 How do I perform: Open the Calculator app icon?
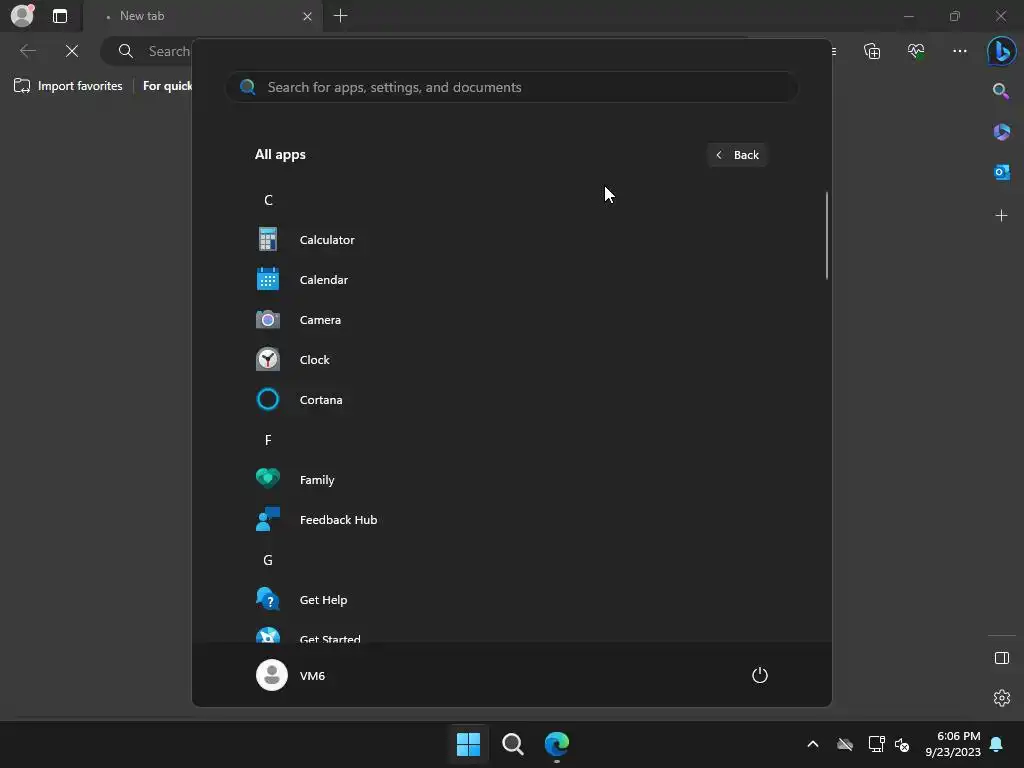click(268, 240)
